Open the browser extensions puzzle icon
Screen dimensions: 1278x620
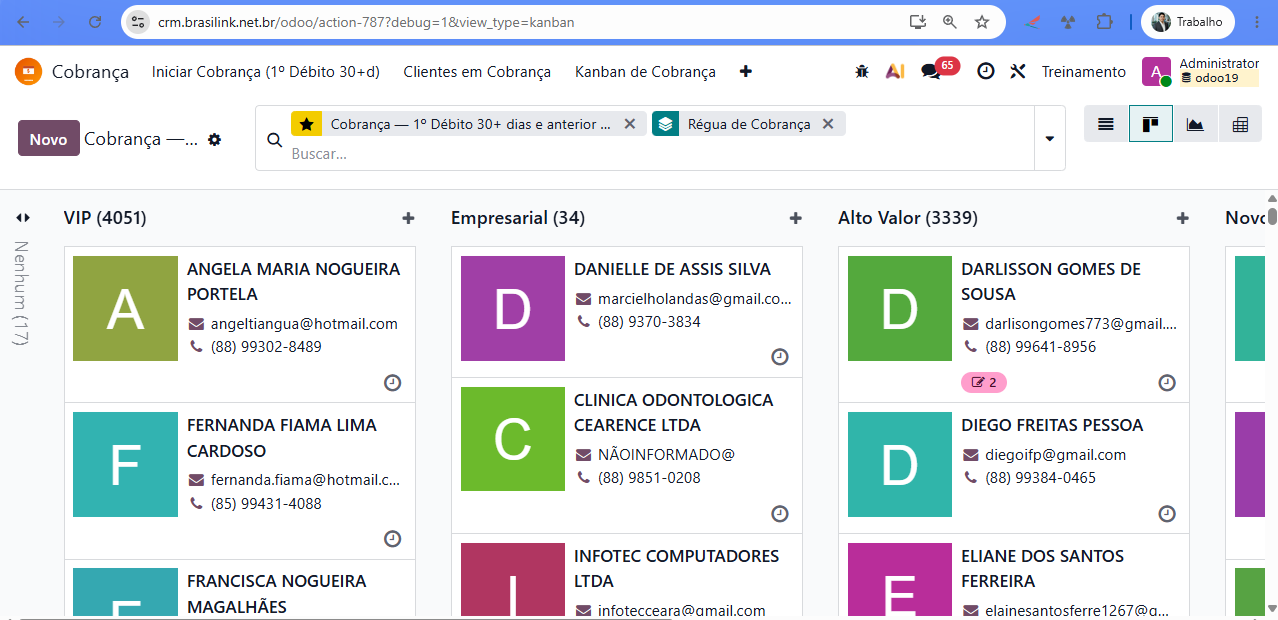pyautogui.click(x=1104, y=22)
